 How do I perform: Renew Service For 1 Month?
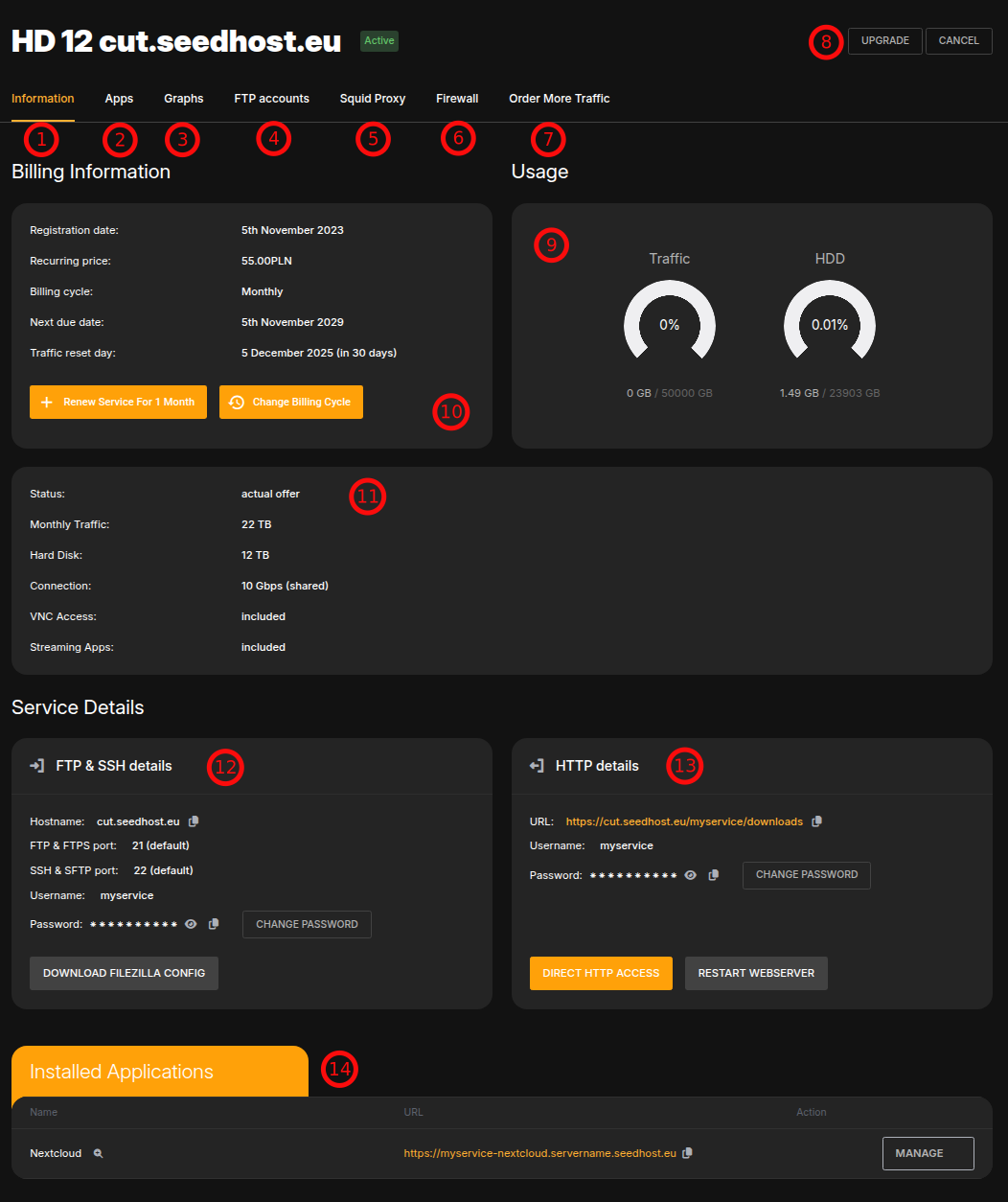[x=118, y=403]
